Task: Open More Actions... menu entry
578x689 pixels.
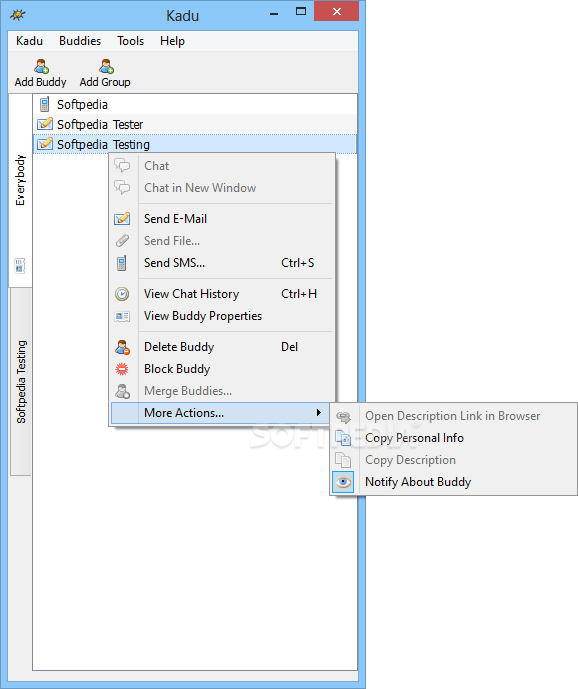Action: coord(222,413)
